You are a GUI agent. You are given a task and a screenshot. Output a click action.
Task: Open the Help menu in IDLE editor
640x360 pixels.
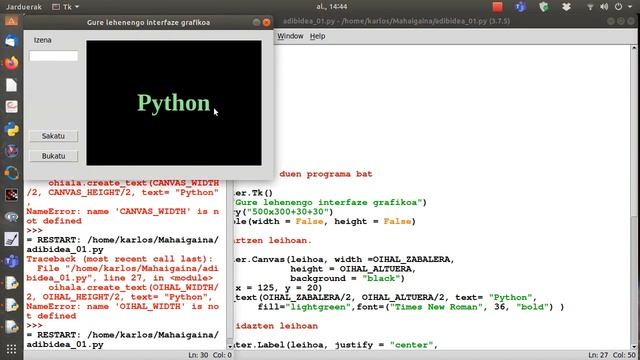pos(318,36)
